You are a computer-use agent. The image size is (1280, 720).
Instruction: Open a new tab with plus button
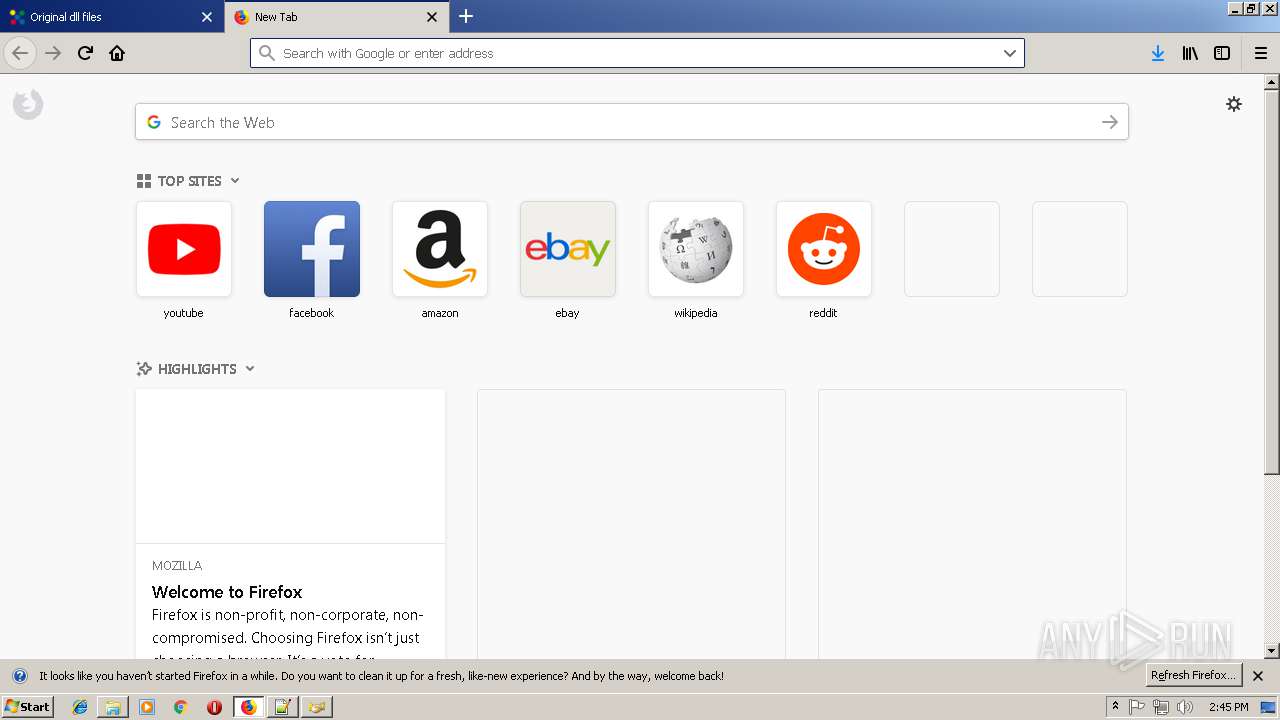(466, 16)
